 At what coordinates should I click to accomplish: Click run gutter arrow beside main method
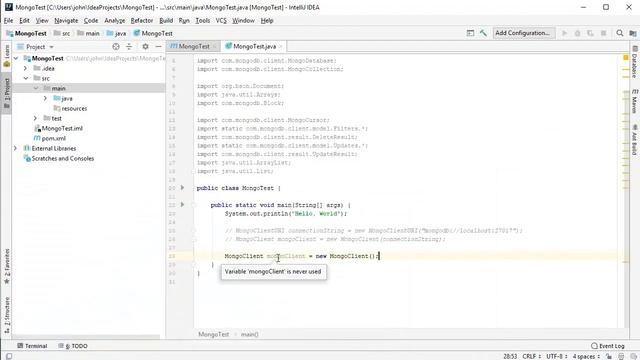click(182, 204)
